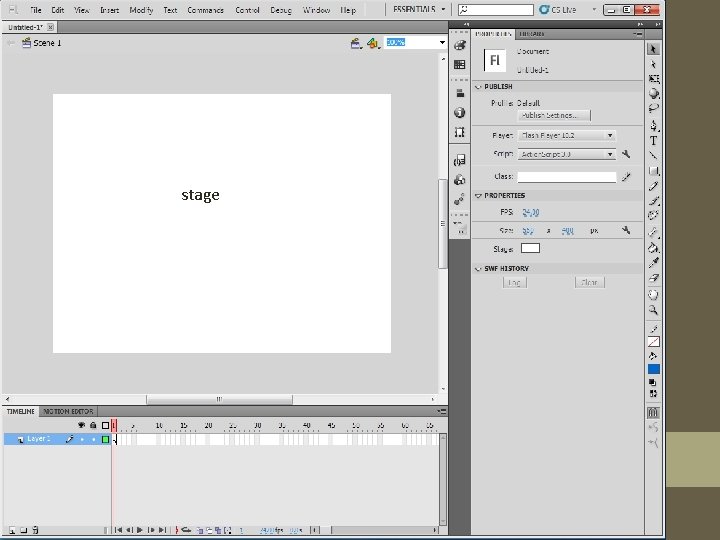720x540 pixels.
Task: Select the Hand tool
Action: [653, 295]
